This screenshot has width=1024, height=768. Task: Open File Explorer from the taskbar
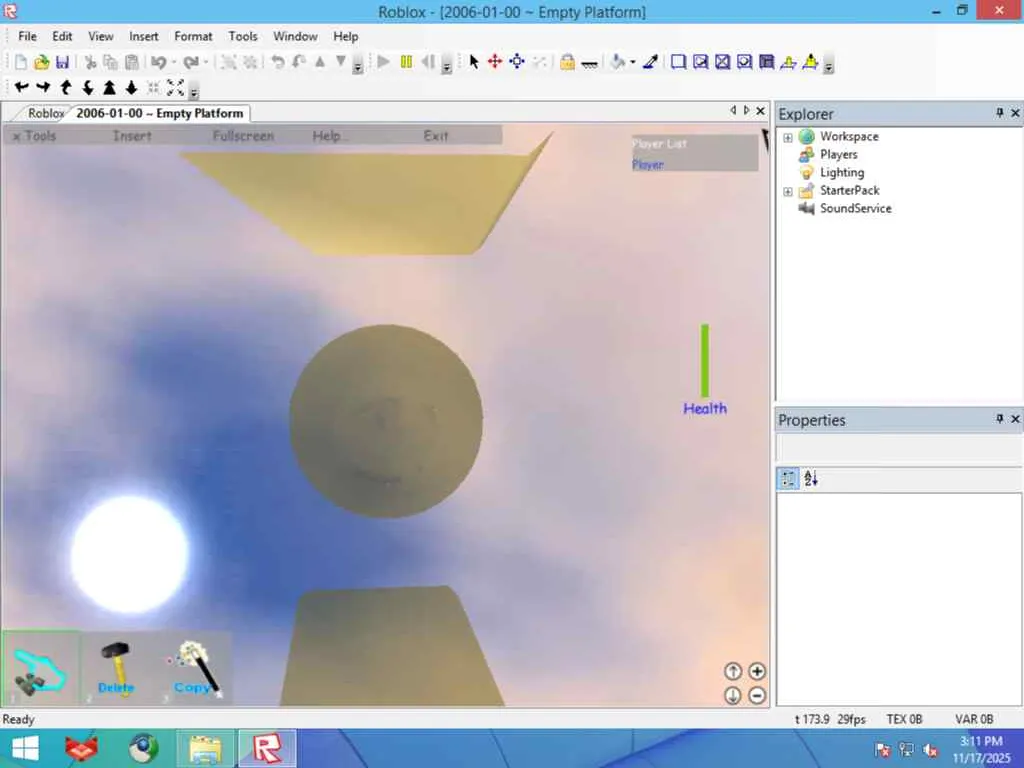pyautogui.click(x=204, y=748)
